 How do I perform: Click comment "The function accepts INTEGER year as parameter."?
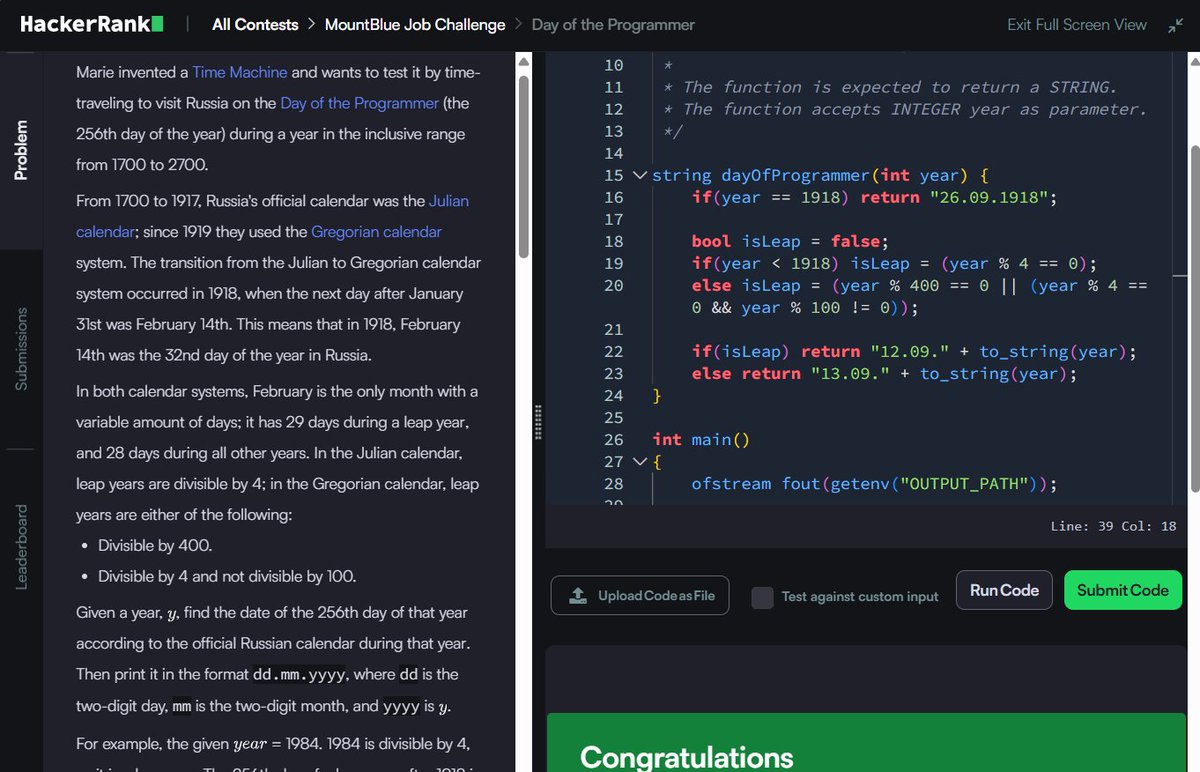click(915, 109)
